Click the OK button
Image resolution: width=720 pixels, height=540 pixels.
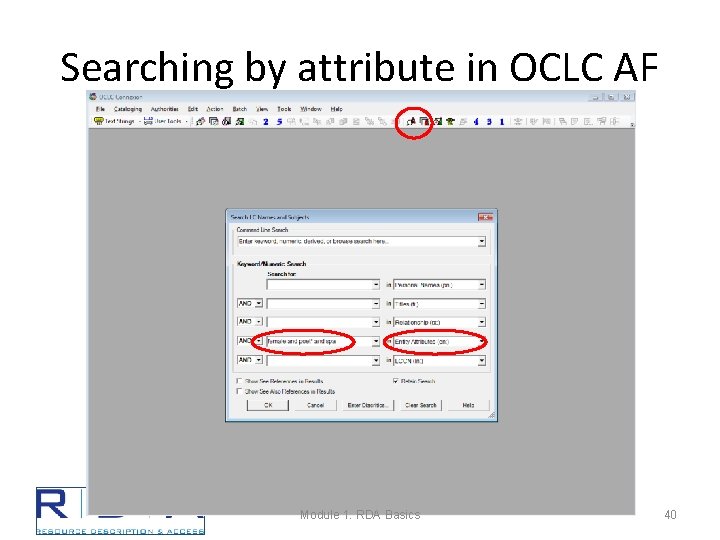pos(268,405)
